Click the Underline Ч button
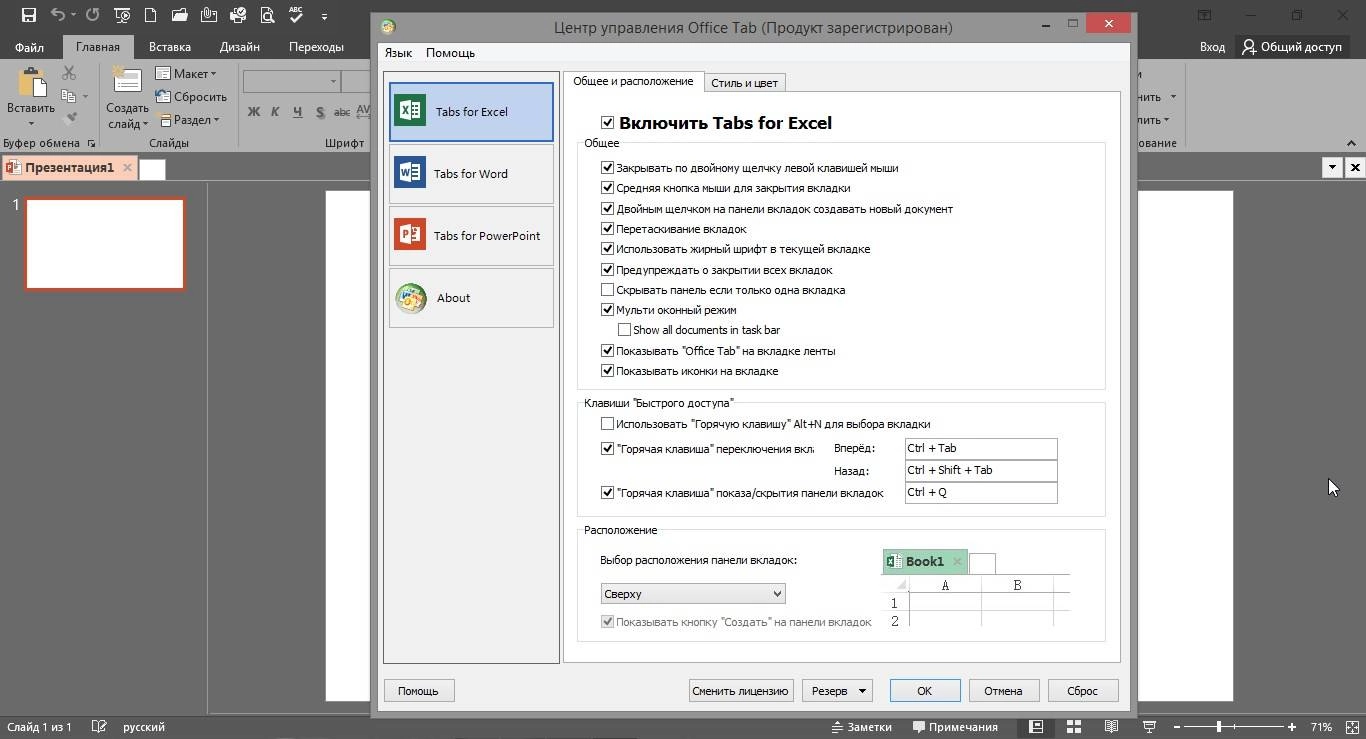 [297, 112]
